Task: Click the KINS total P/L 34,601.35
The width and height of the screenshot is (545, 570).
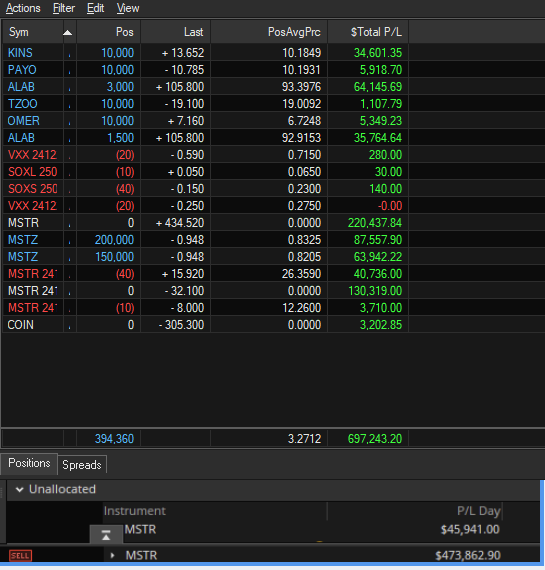Action: 378,53
